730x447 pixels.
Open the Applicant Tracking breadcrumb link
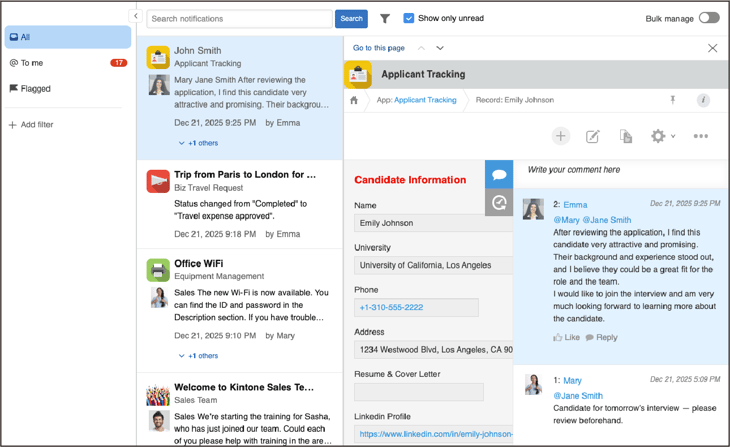coord(425,100)
